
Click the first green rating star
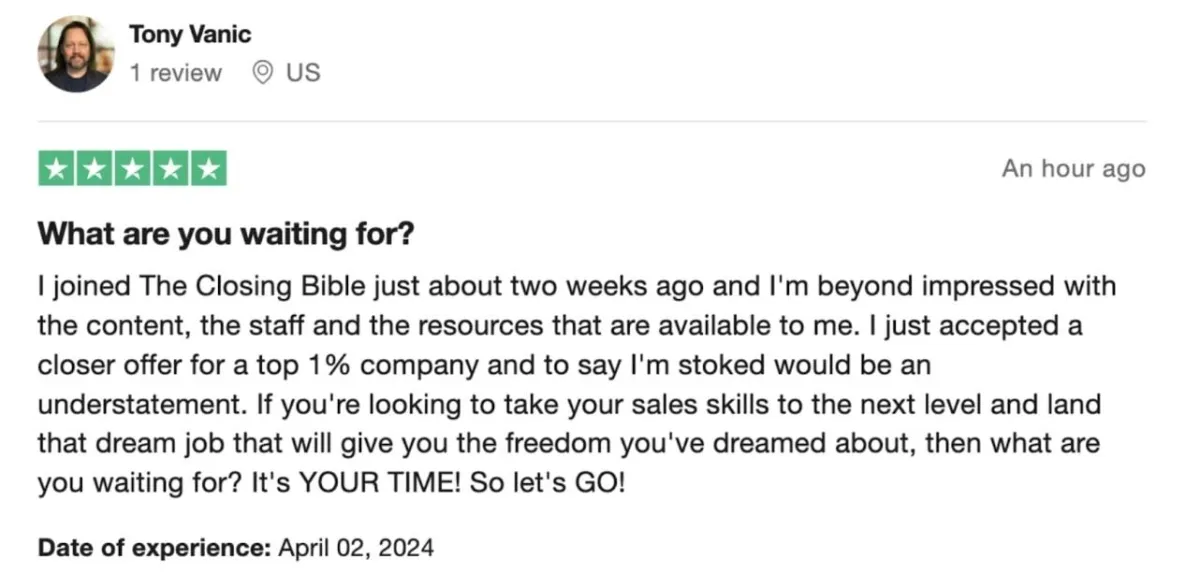57,168
